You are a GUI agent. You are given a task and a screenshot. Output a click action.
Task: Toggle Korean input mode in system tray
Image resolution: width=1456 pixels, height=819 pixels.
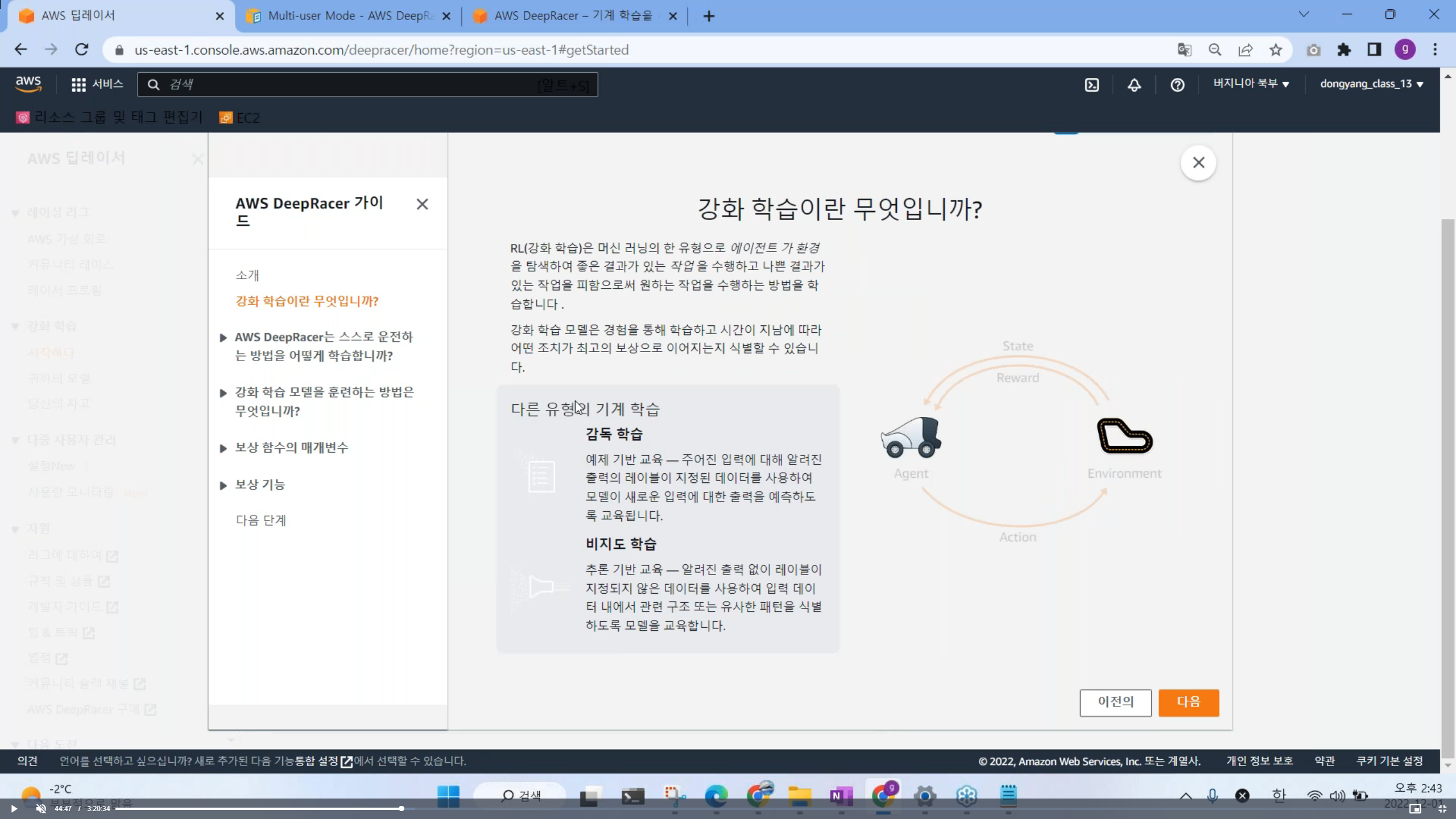(x=1279, y=795)
